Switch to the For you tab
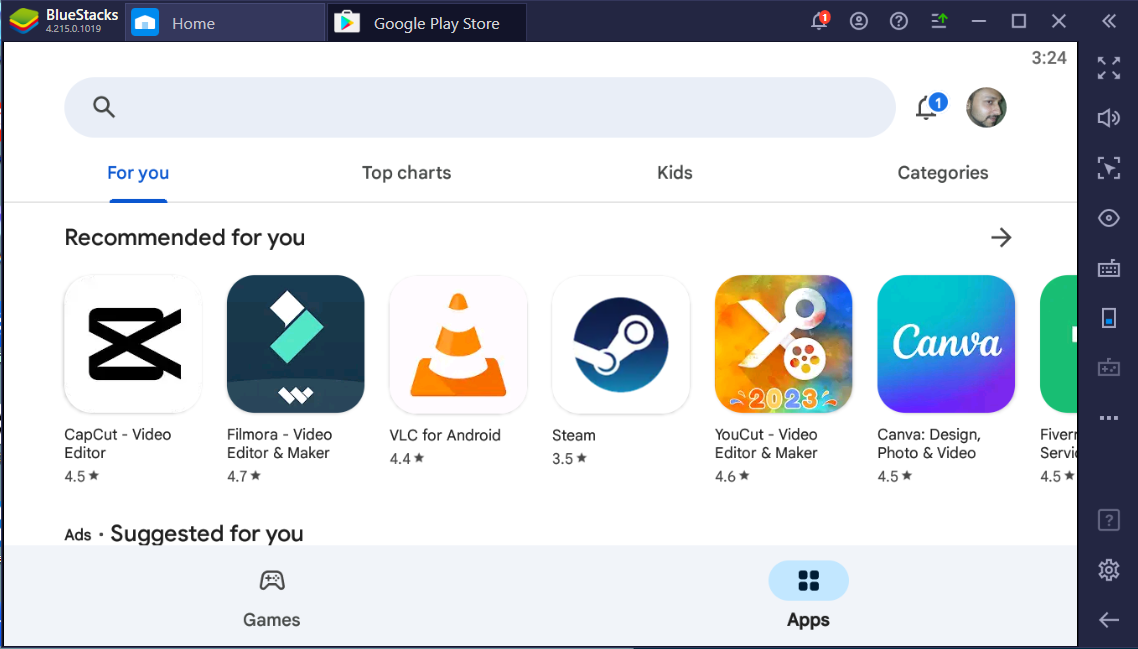This screenshot has height=649, width=1138. coord(138,173)
